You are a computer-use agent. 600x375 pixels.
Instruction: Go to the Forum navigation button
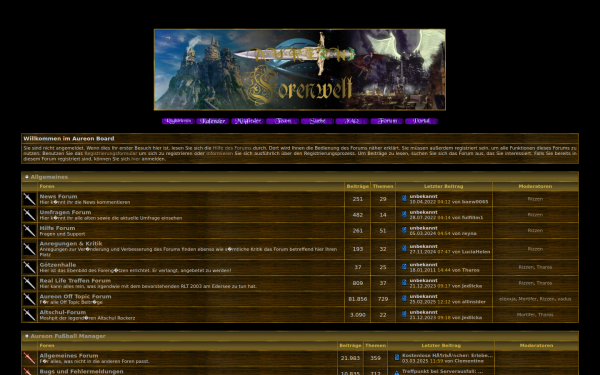pyautogui.click(x=387, y=121)
